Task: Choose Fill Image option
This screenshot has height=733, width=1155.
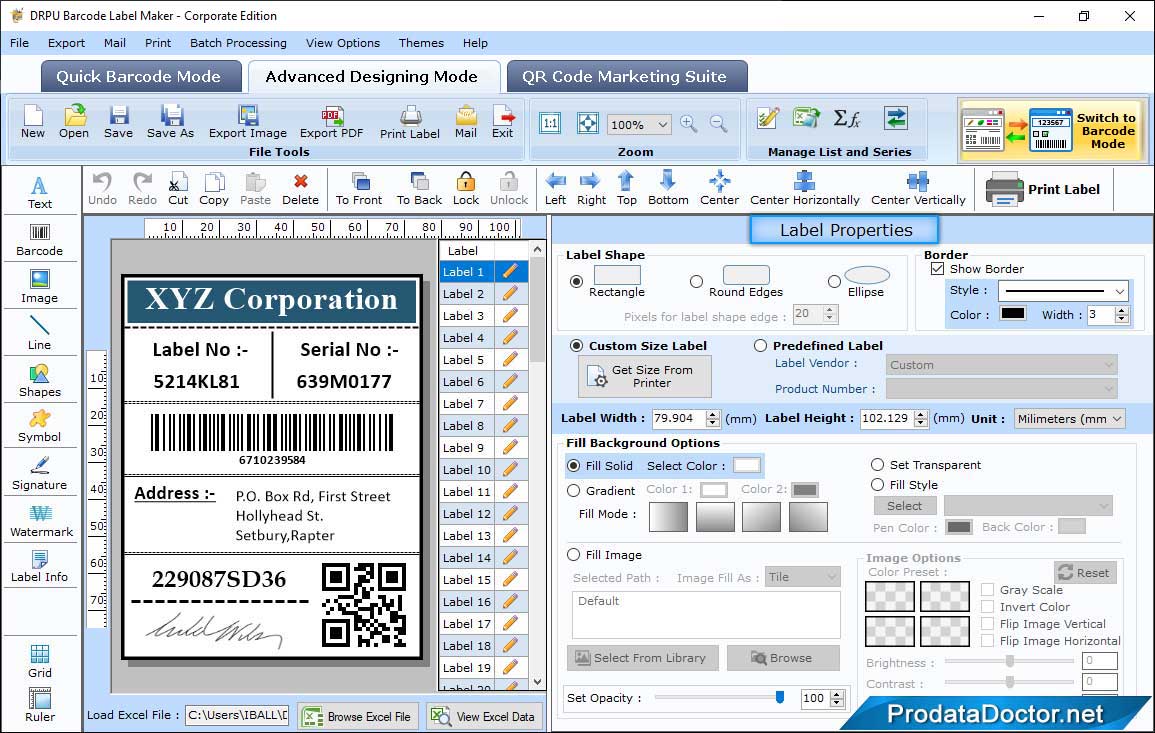Action: 573,555
